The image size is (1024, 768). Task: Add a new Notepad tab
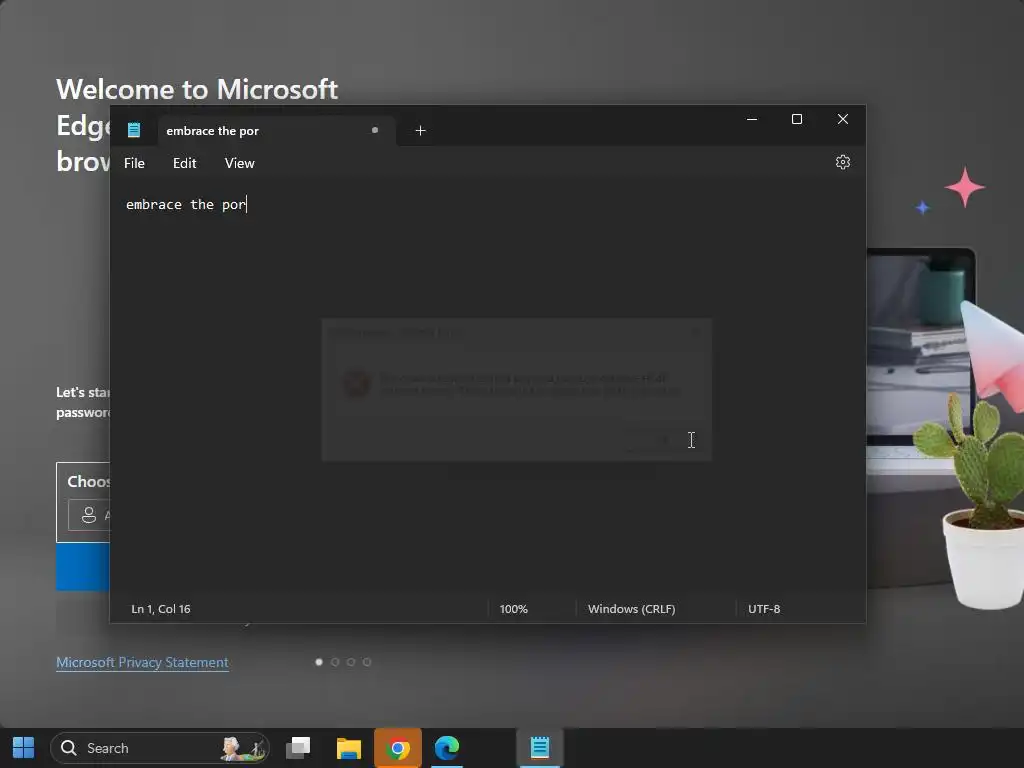421,131
